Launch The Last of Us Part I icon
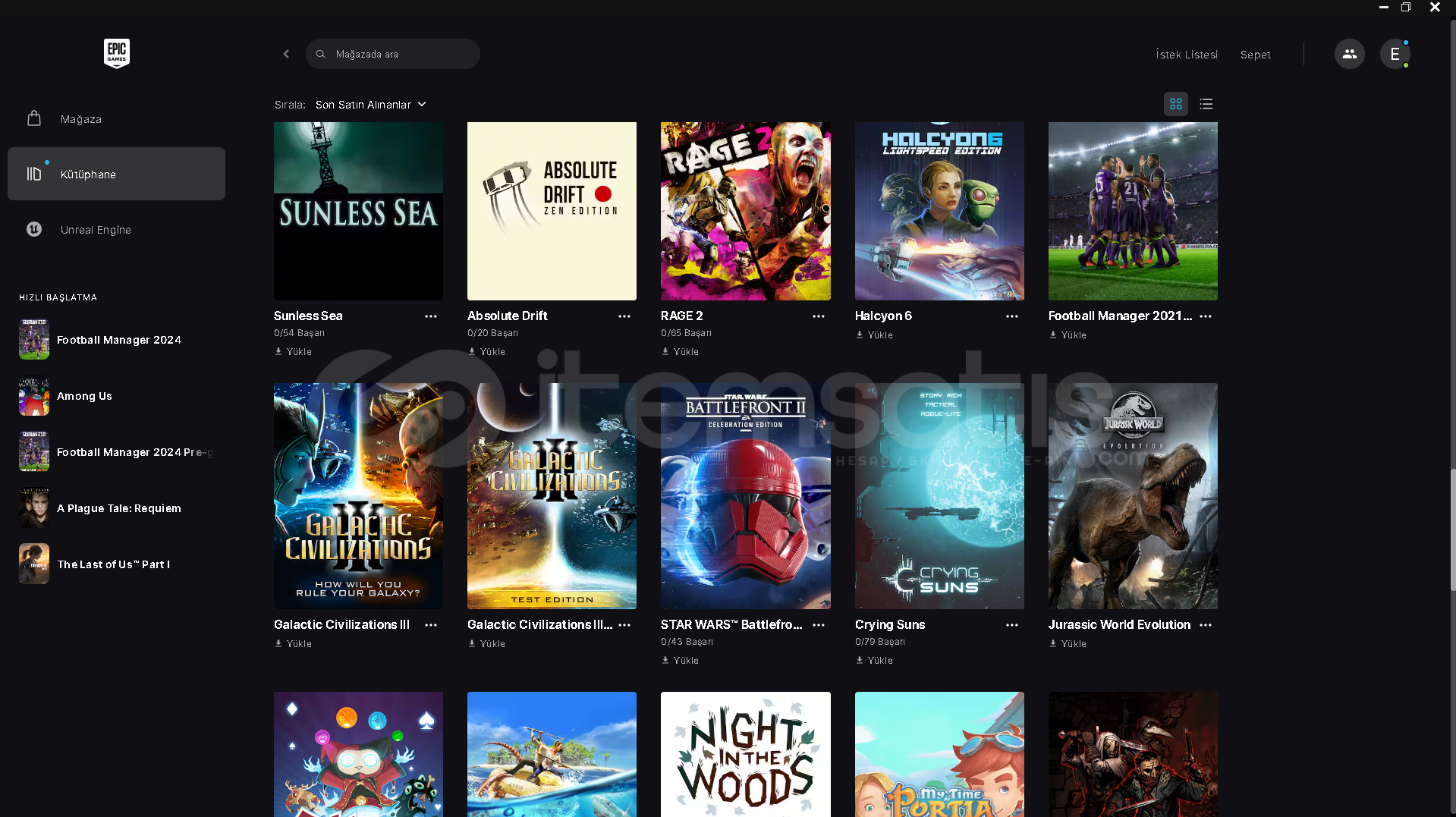 (34, 564)
